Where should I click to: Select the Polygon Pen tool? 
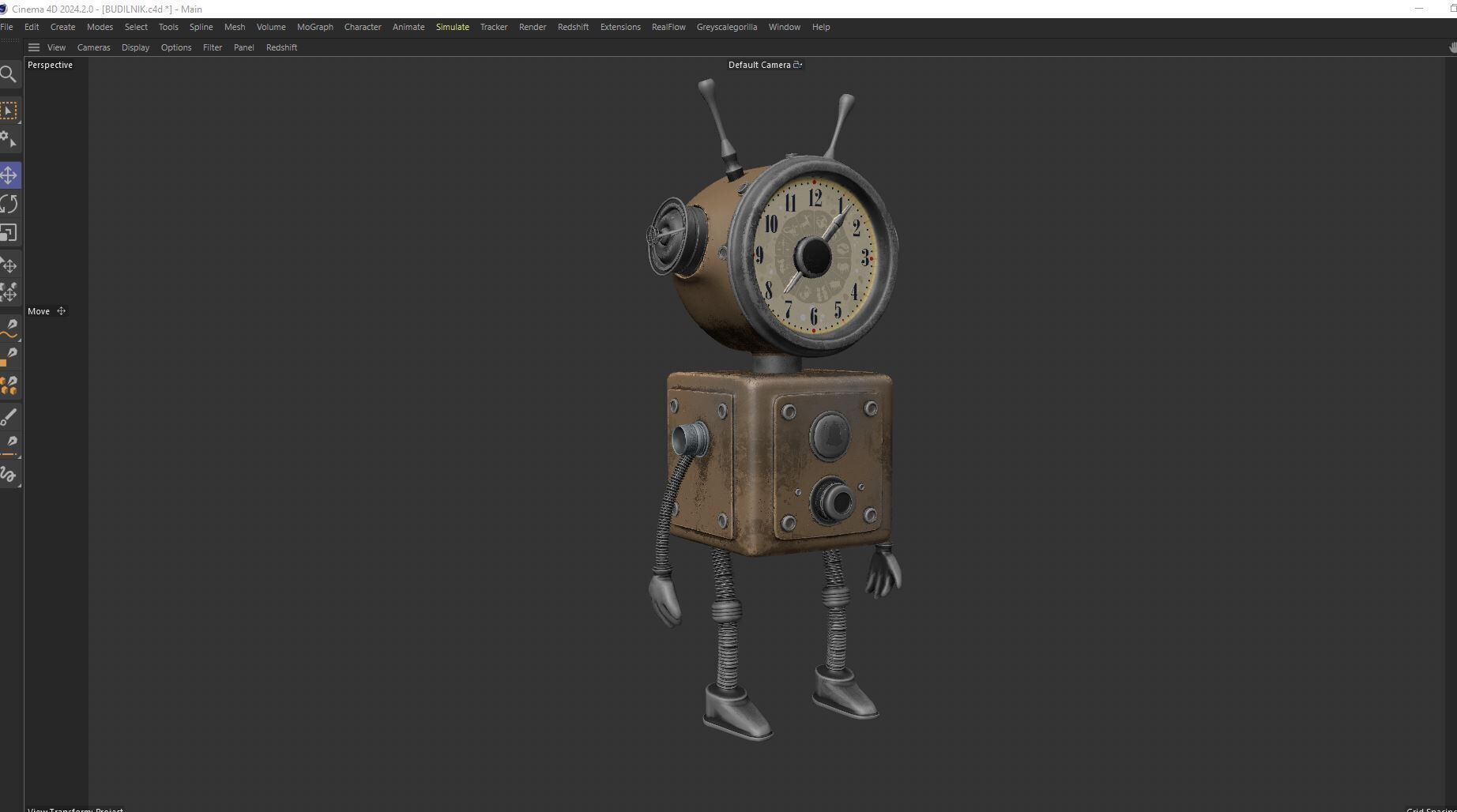[x=9, y=356]
